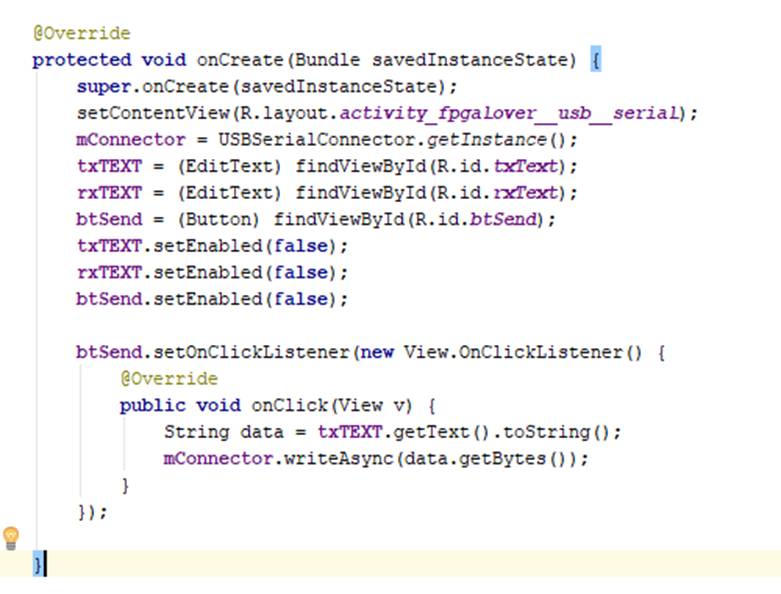Click the writeAsync method call
781x594 pixels.
click(339, 459)
